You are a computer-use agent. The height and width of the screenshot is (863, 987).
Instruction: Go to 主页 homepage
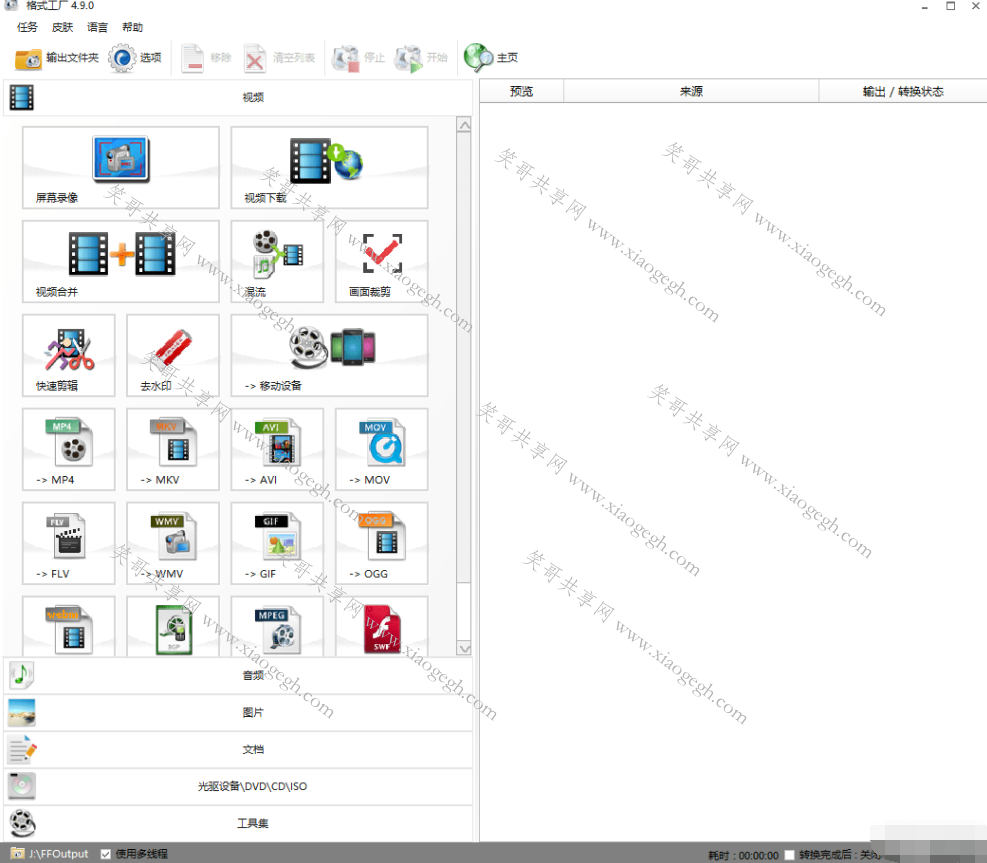491,58
